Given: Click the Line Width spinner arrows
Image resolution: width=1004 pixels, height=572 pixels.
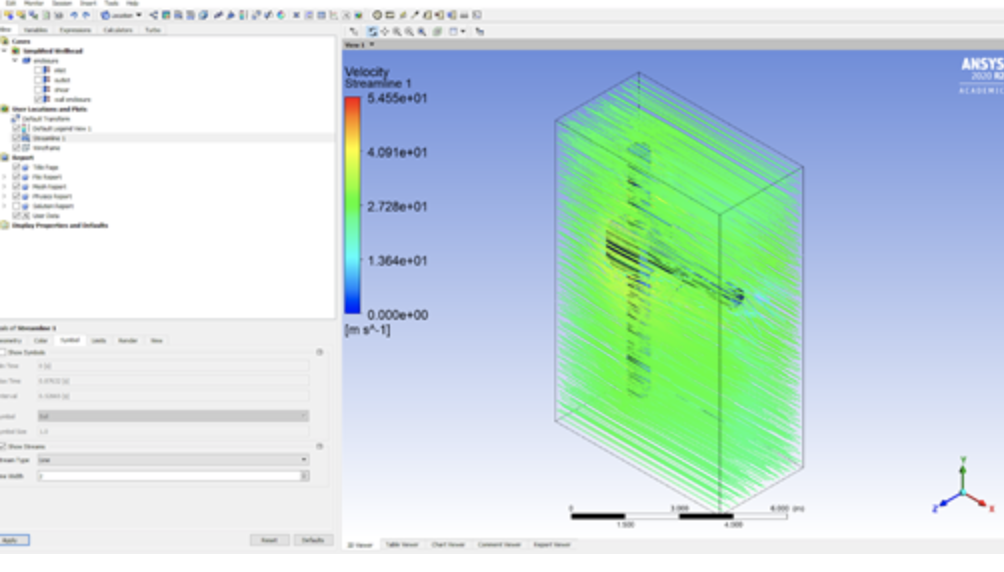Looking at the screenshot, I should (305, 476).
